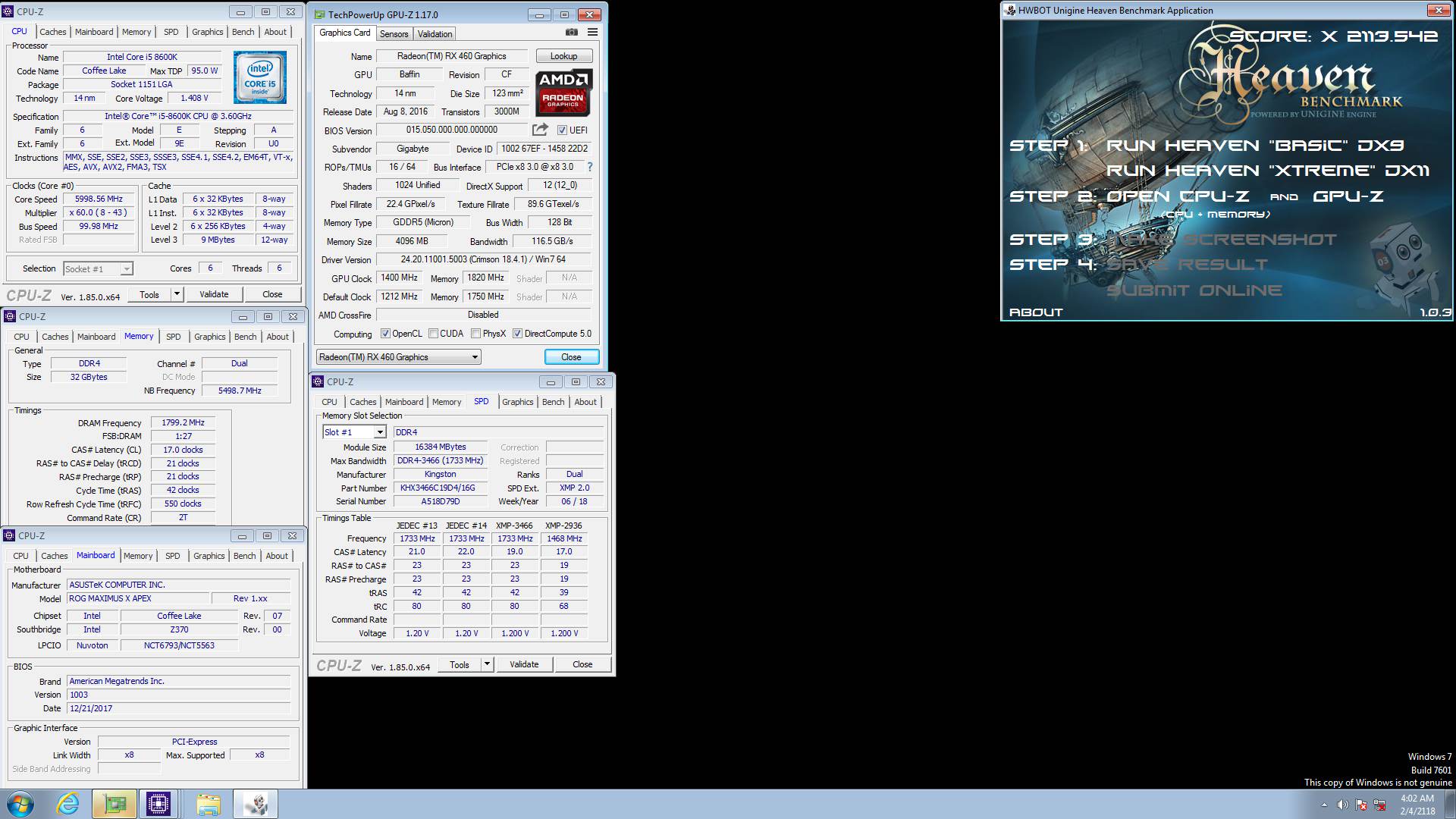1456x819 pixels.
Task: Click the Show Desktop strip
Action: coord(1451,804)
